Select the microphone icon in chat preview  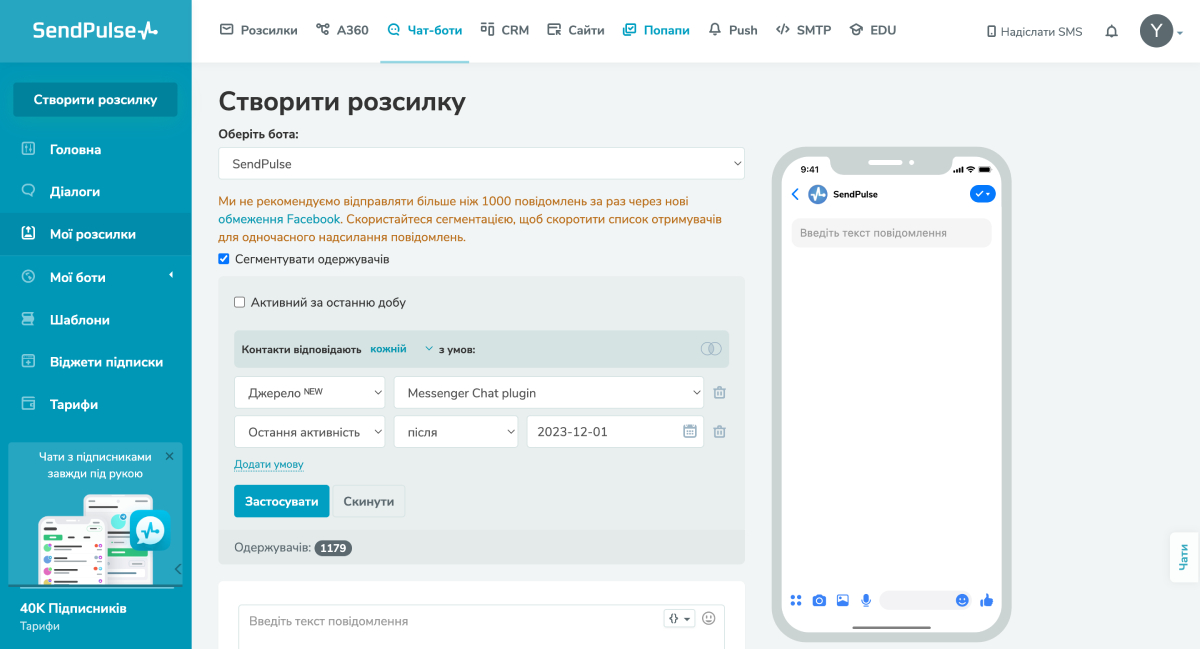point(866,599)
